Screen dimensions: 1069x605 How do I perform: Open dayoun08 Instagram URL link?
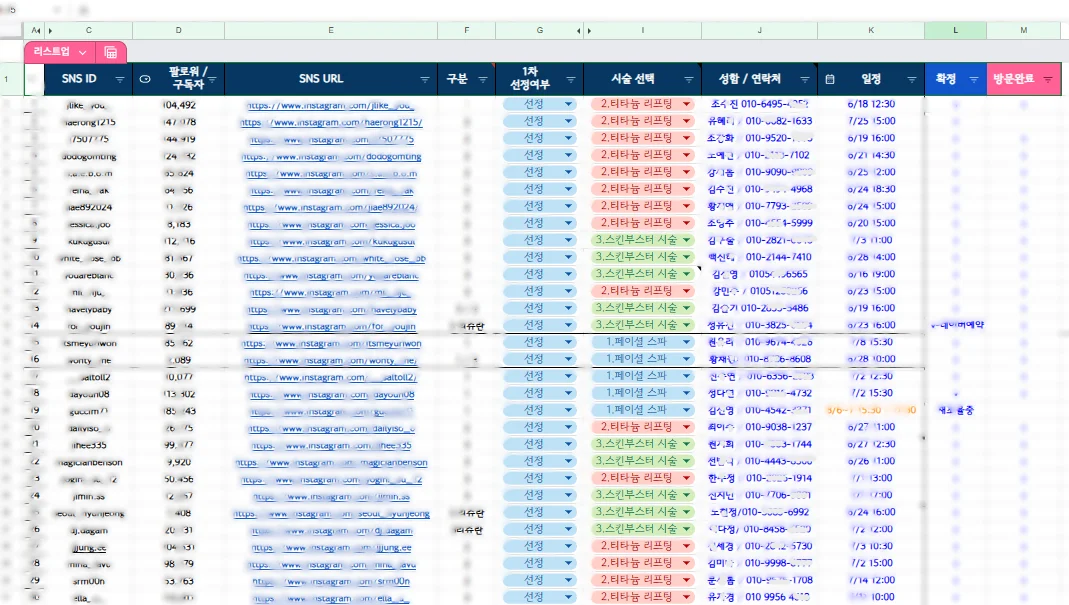click(x=331, y=394)
